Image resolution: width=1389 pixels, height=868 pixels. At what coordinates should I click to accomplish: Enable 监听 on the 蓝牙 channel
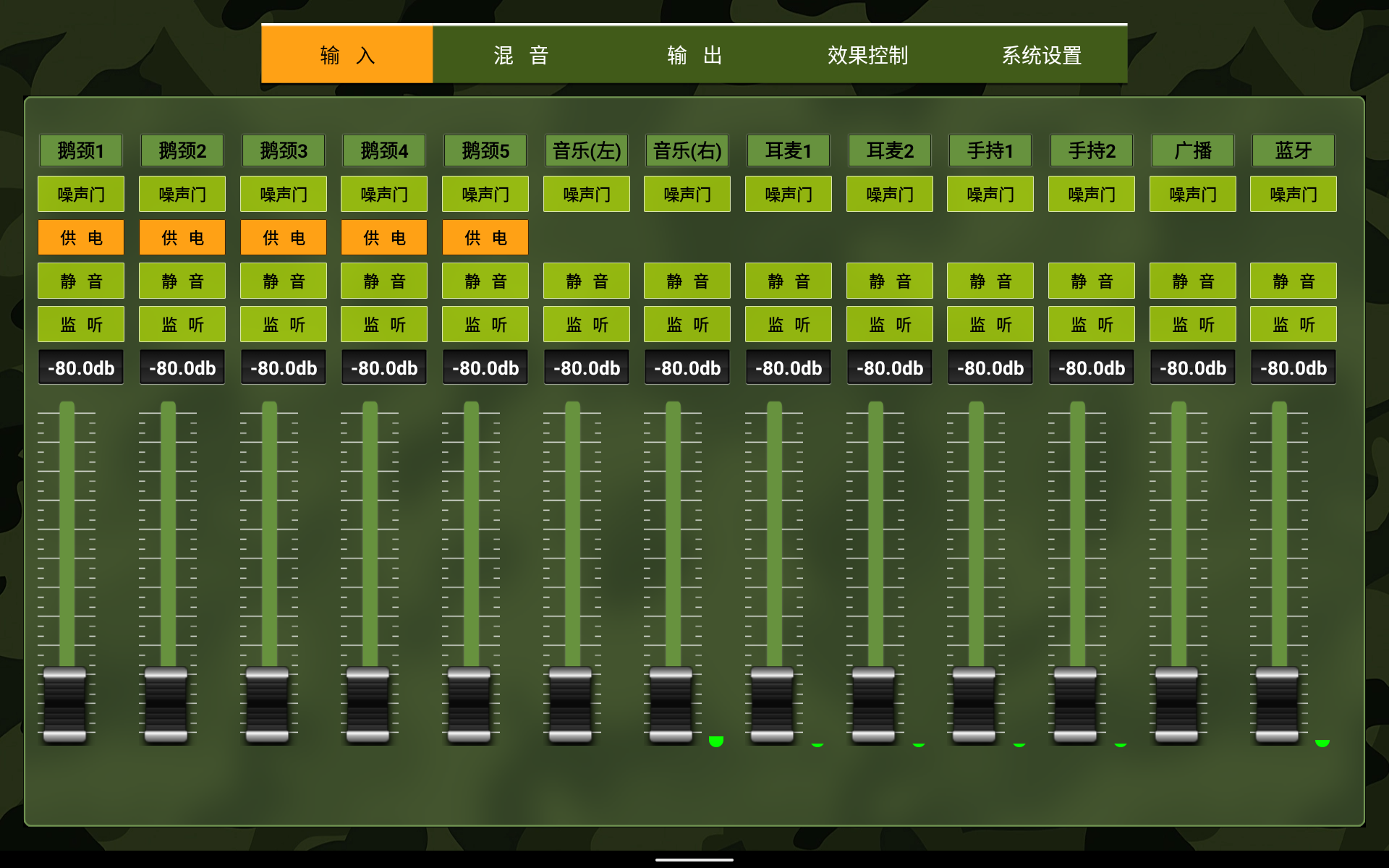coord(1294,325)
